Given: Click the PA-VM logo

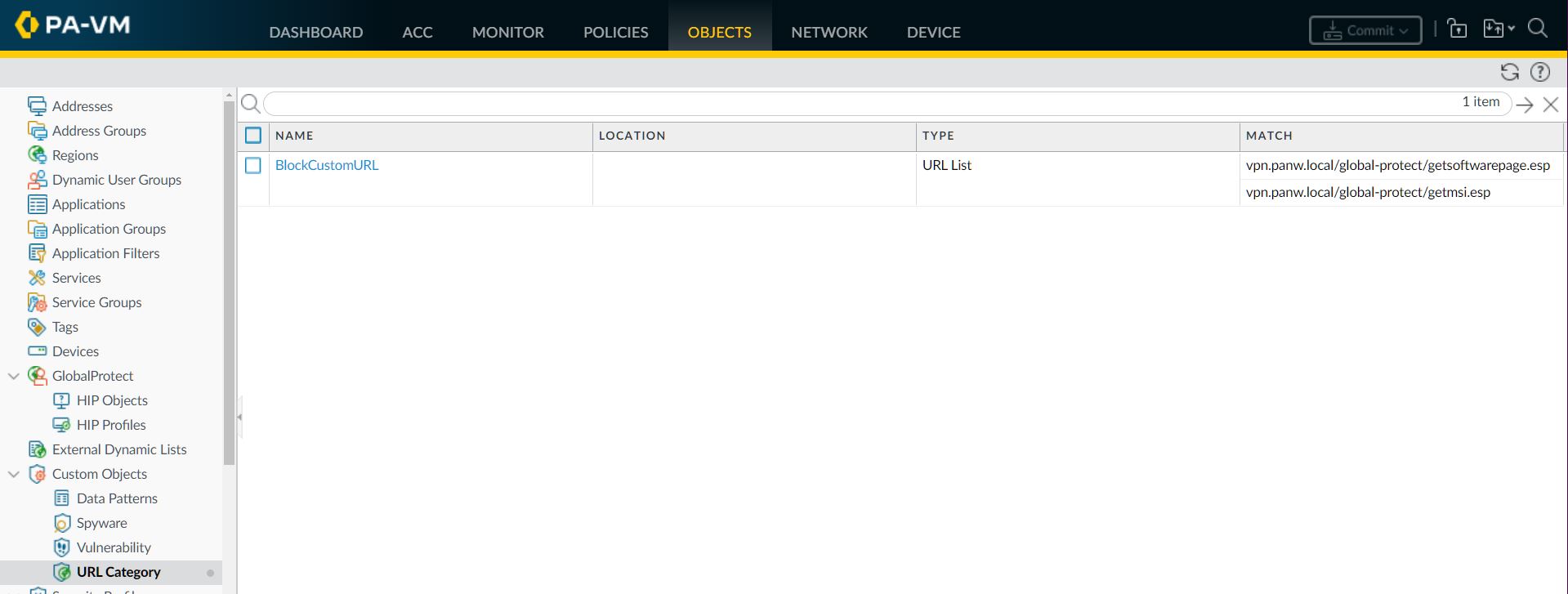Looking at the screenshot, I should pyautogui.click(x=73, y=25).
